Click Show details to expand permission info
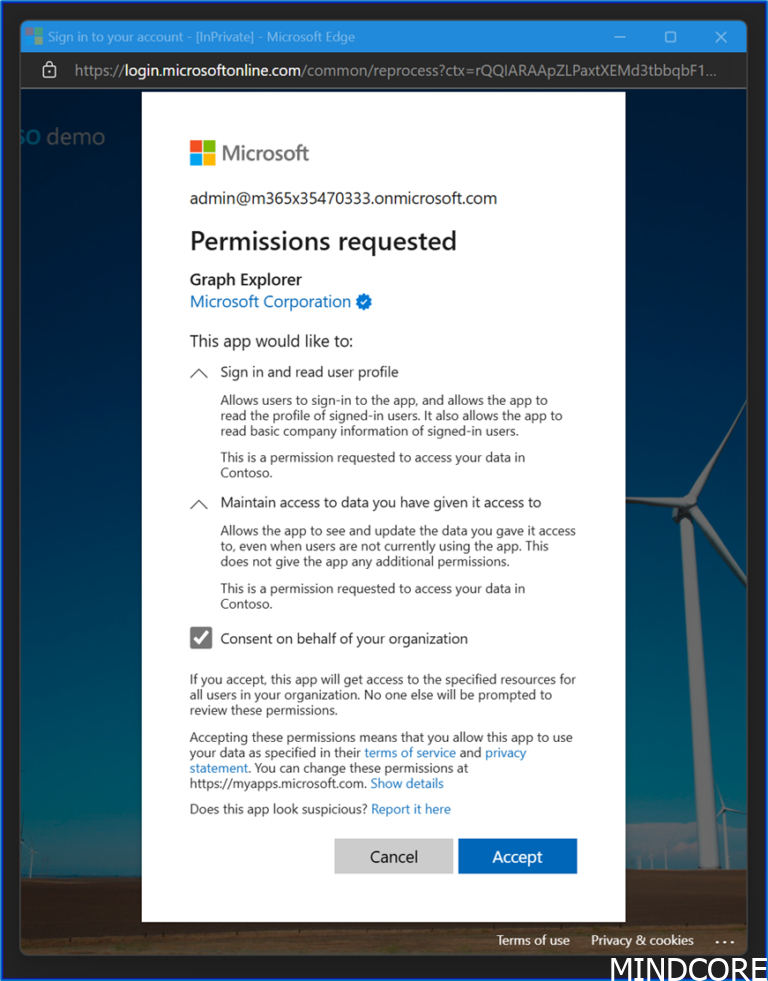 [407, 783]
